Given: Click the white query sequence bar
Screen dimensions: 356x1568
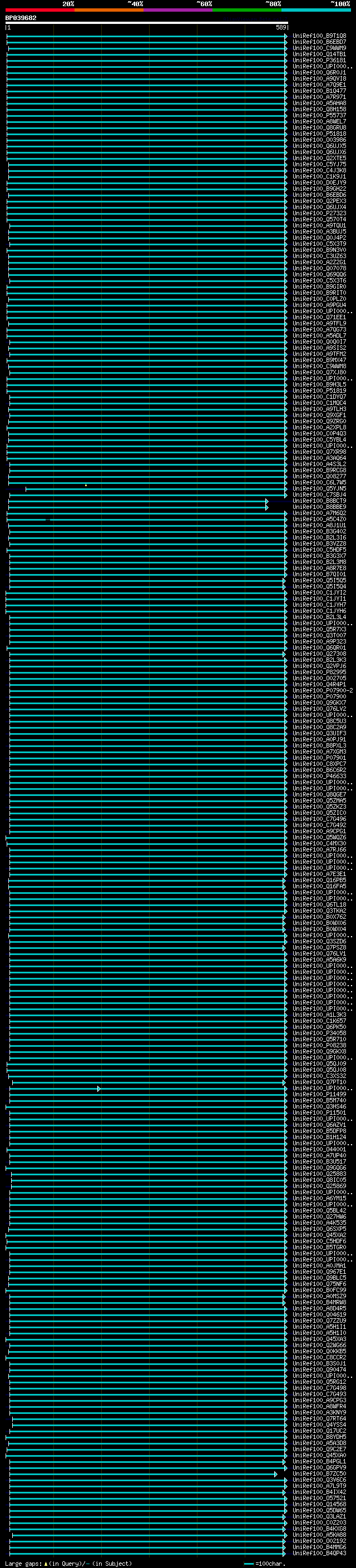Looking at the screenshot, I should [x=147, y=22].
